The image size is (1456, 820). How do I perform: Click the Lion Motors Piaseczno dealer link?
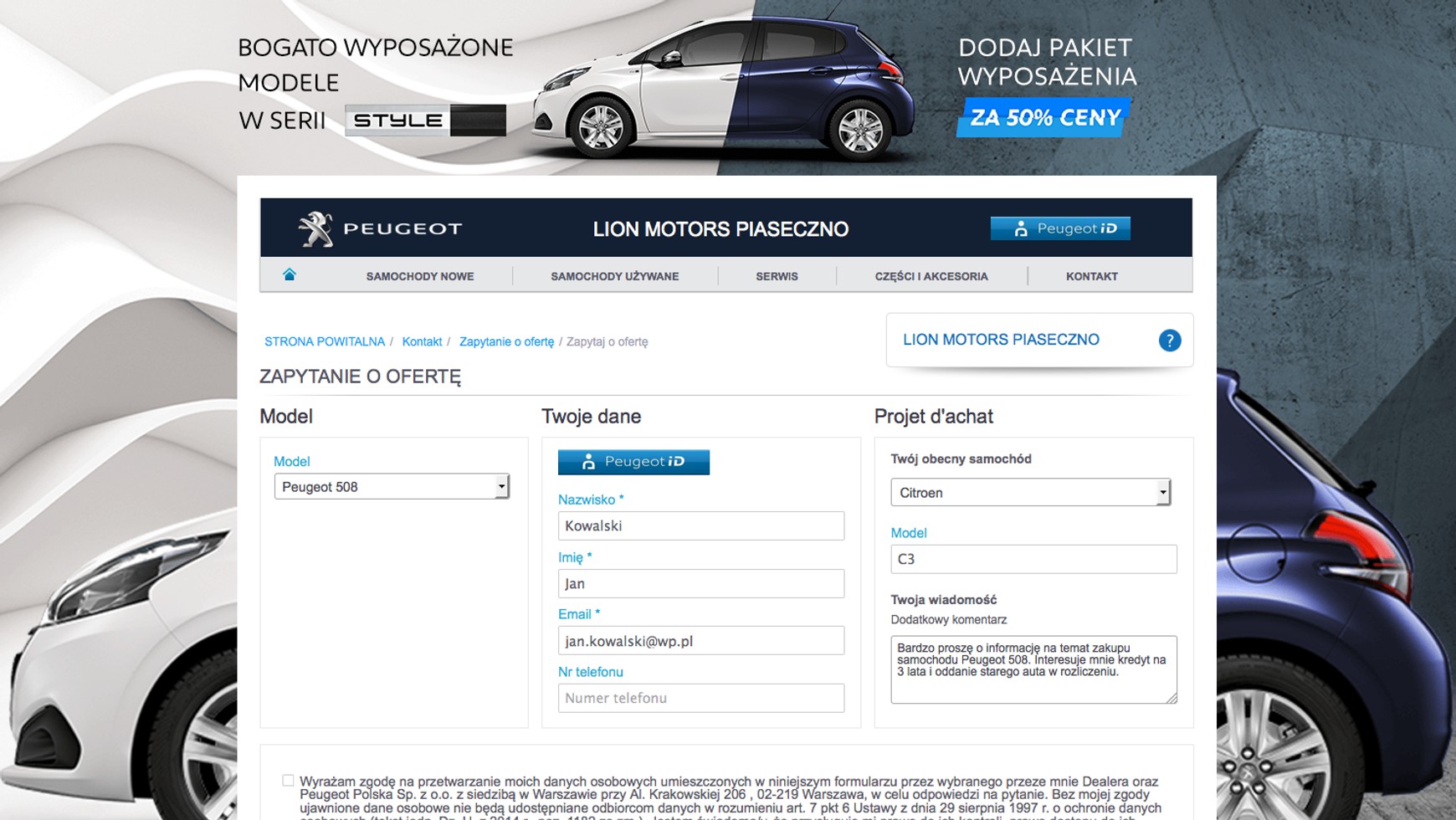coord(1001,340)
